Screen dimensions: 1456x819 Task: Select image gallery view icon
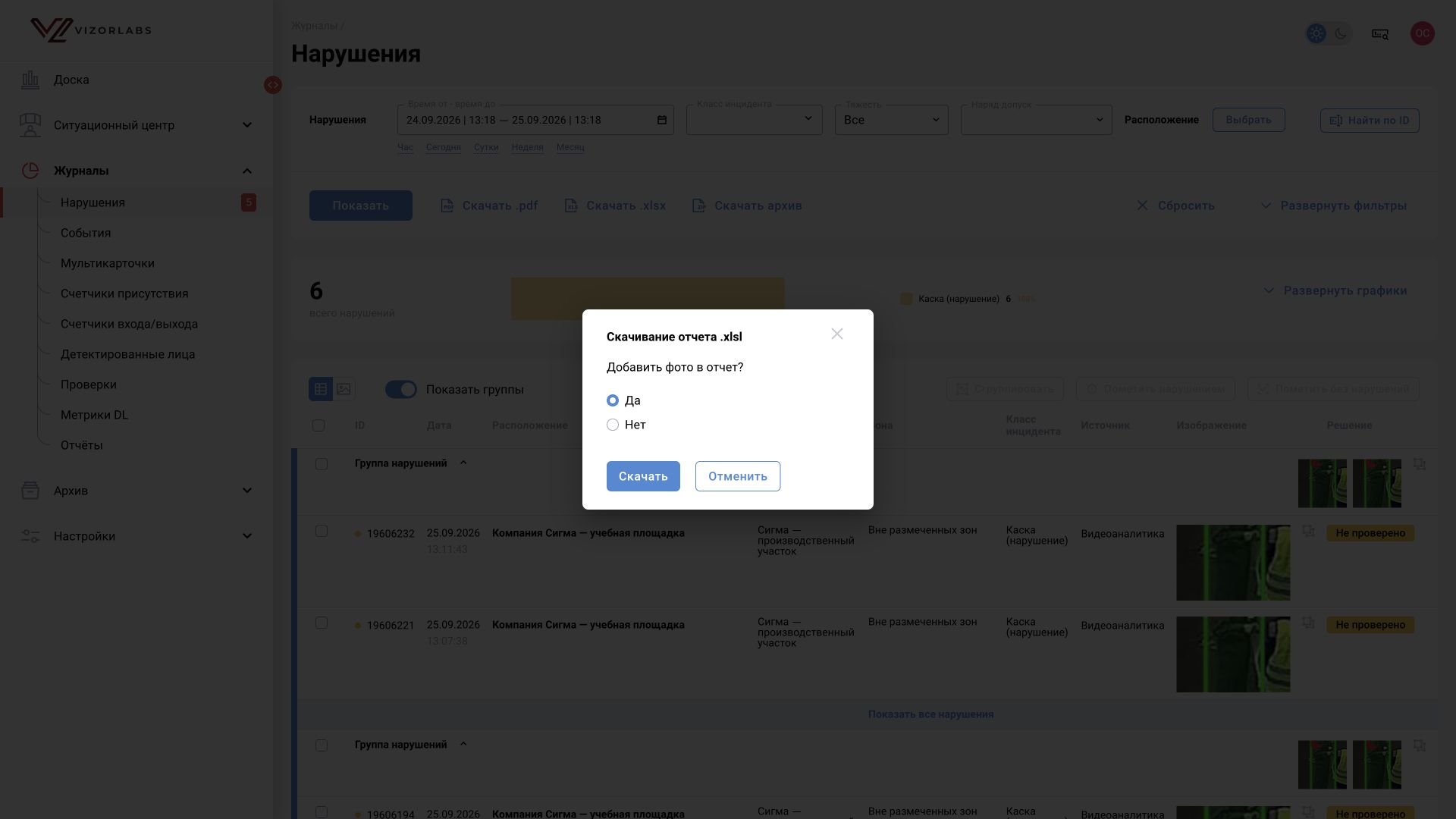[x=344, y=389]
